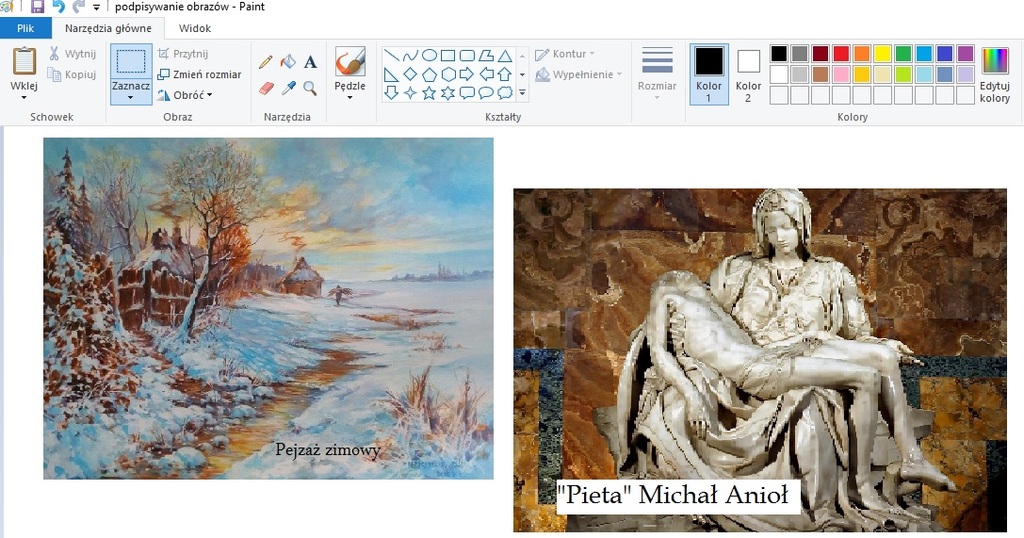Select the Oval shape
1024x538 pixels.
click(x=429, y=55)
